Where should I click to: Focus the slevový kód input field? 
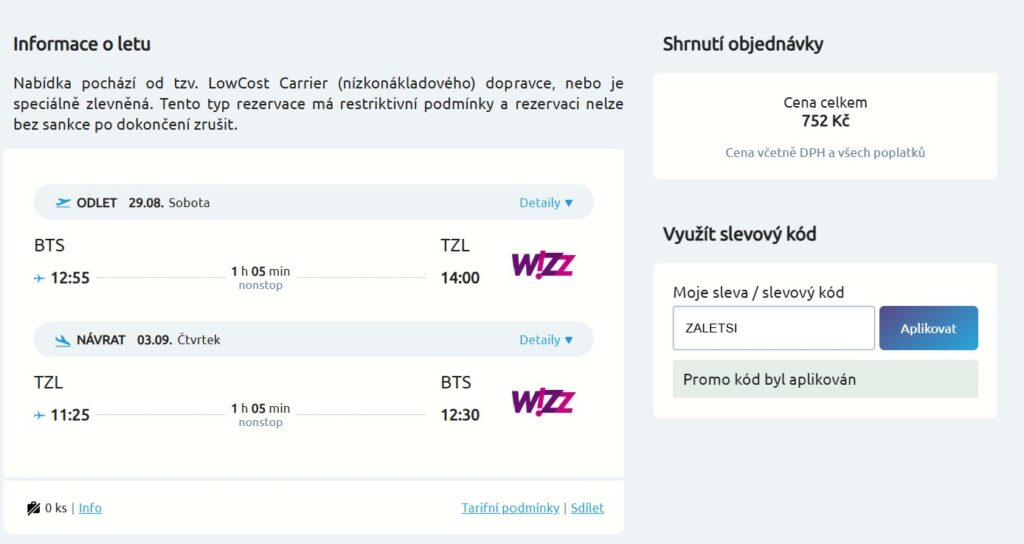click(773, 328)
